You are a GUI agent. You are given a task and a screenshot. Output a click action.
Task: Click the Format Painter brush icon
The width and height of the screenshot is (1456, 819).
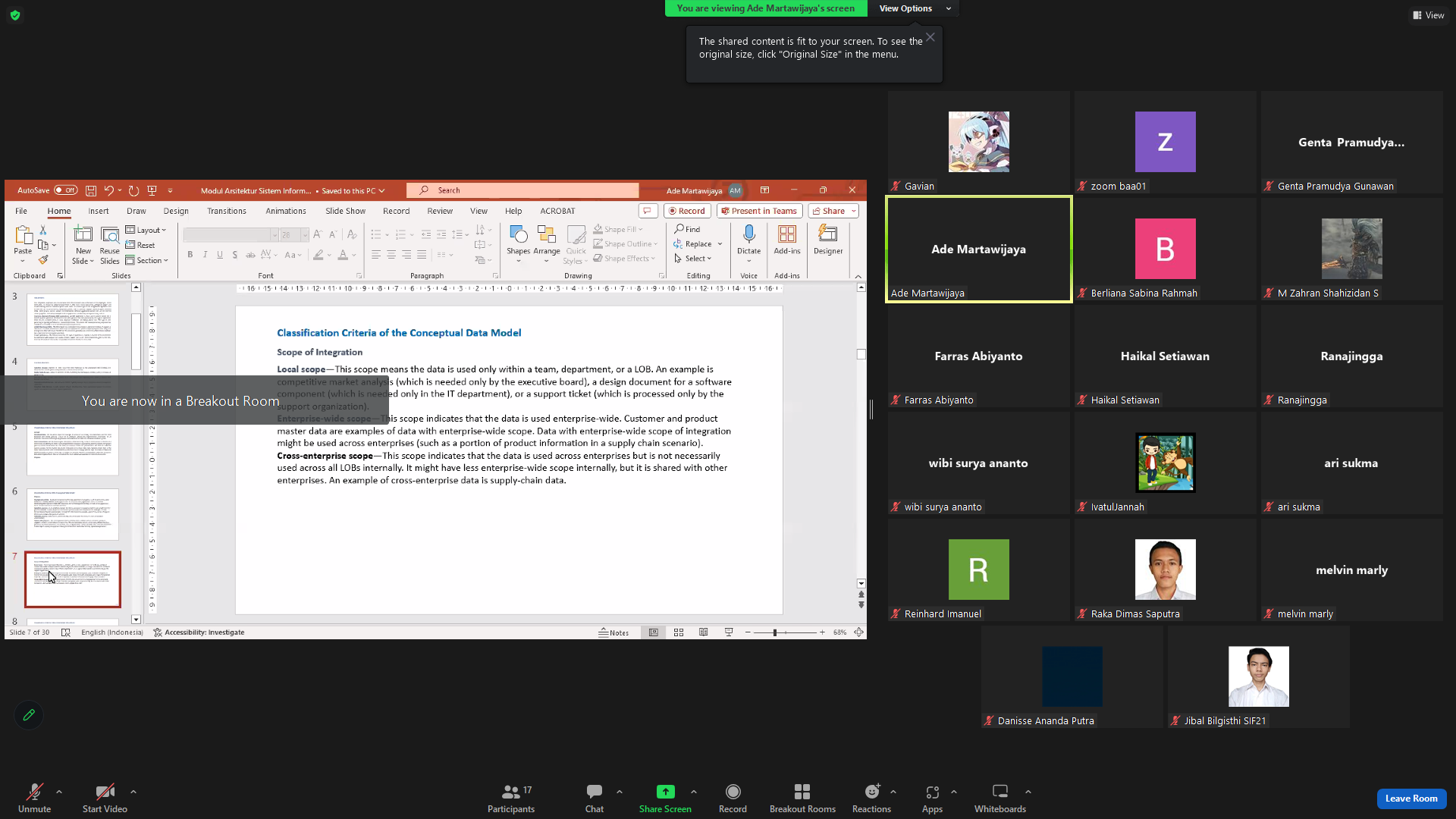(x=43, y=260)
